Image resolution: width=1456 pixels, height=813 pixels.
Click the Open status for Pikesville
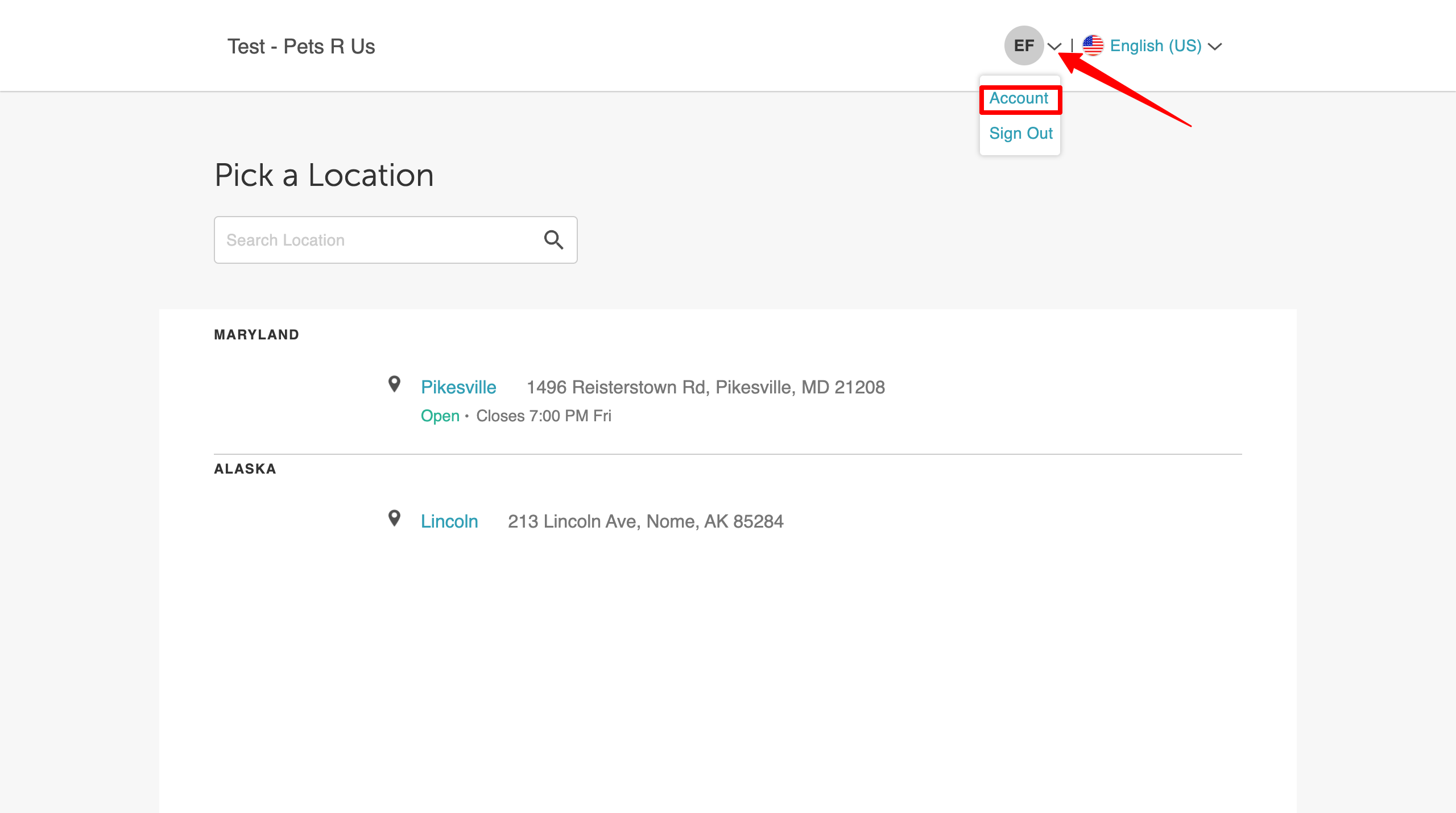[440, 416]
